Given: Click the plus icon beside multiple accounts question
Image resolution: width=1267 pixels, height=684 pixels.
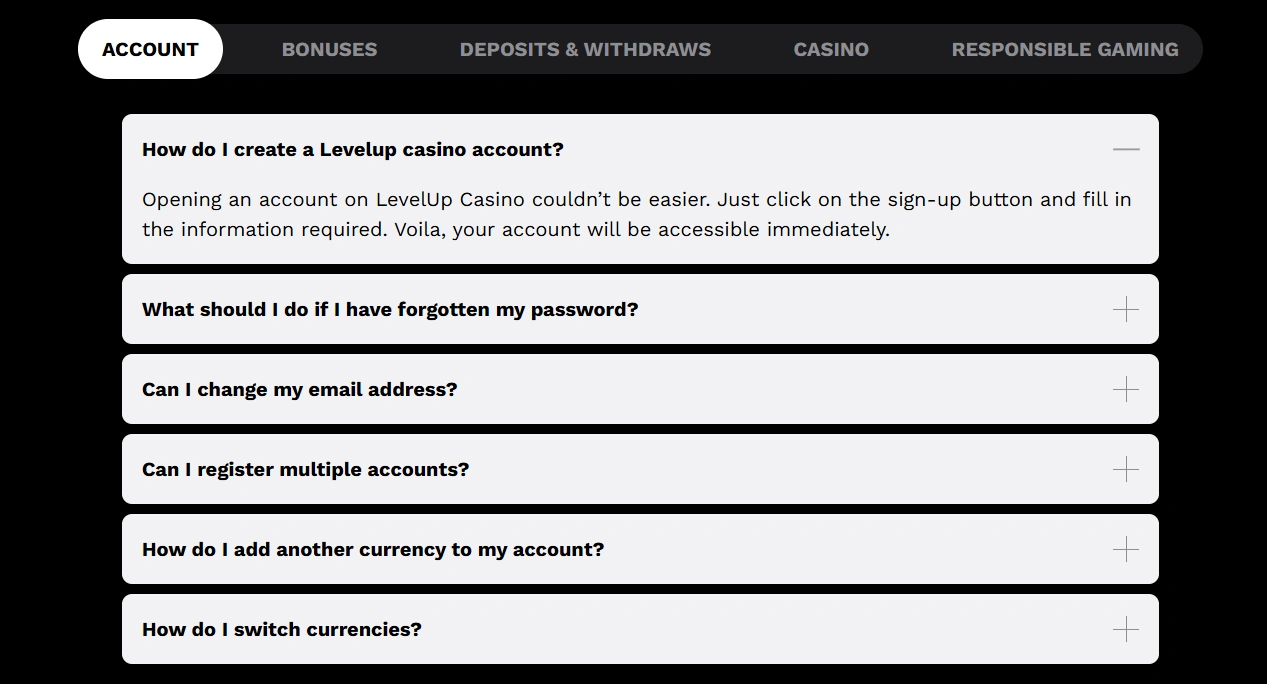Looking at the screenshot, I should coord(1126,469).
